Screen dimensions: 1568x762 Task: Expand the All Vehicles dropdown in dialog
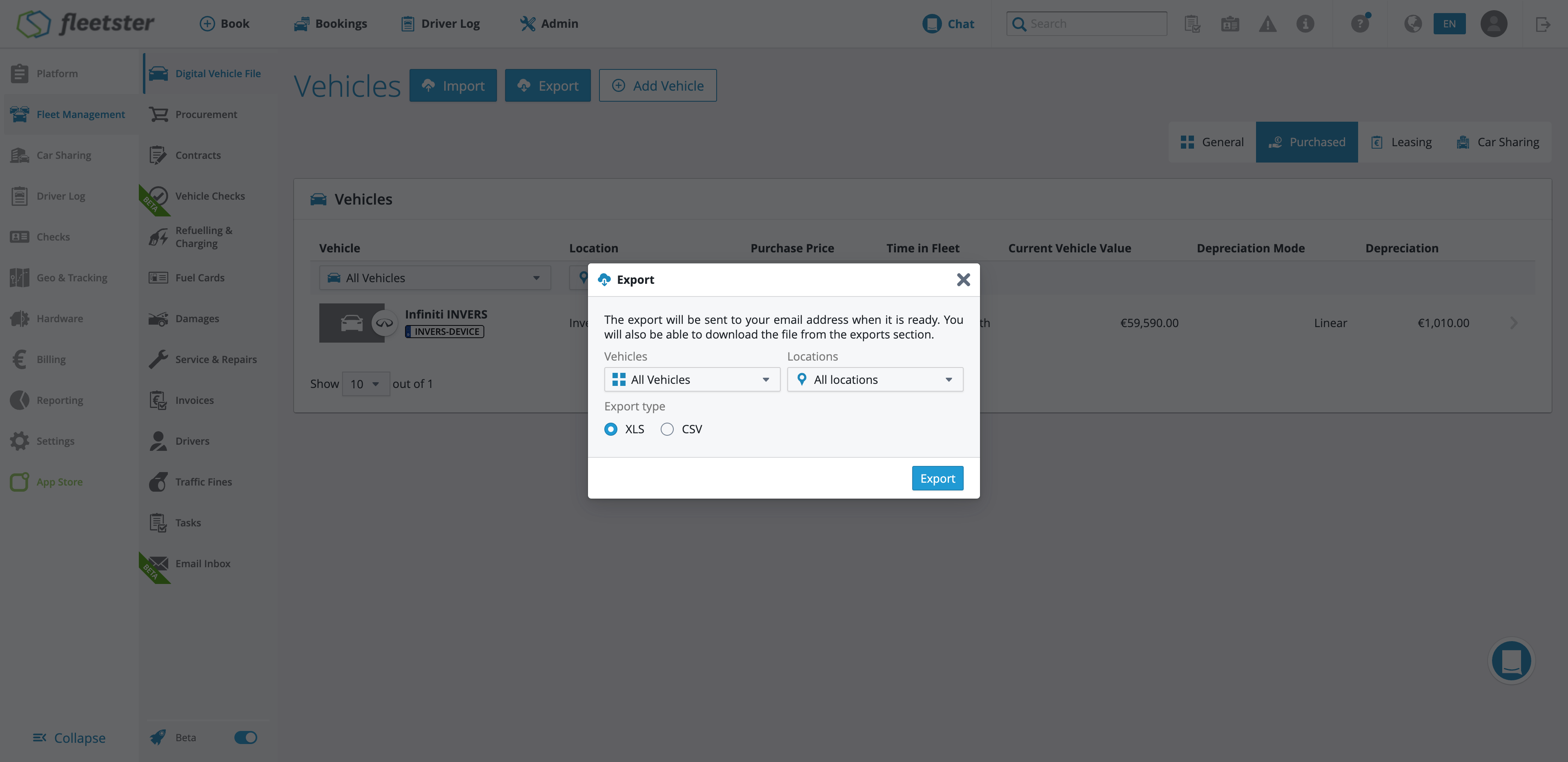691,379
